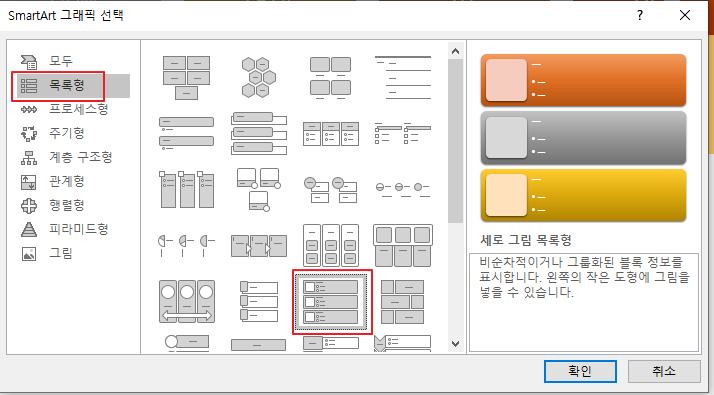Click the layout gallery scroll up arrow

tap(455, 51)
